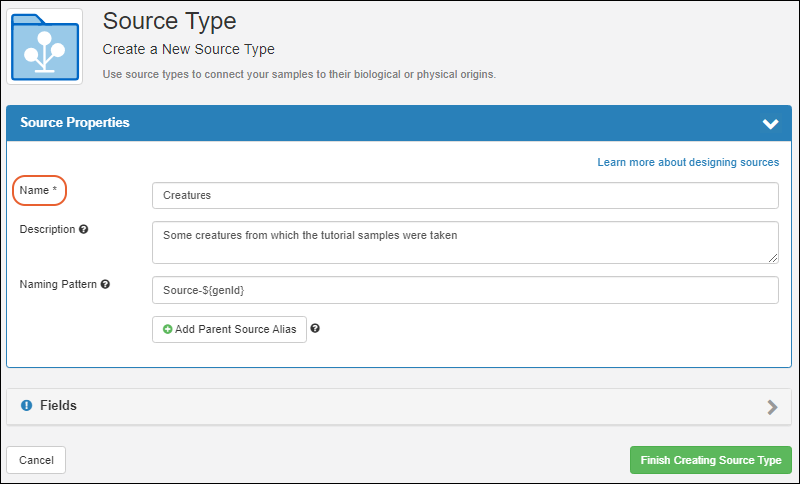Image resolution: width=800 pixels, height=484 pixels.
Task: Open Learn more about designing sources link
Action: (x=688, y=162)
